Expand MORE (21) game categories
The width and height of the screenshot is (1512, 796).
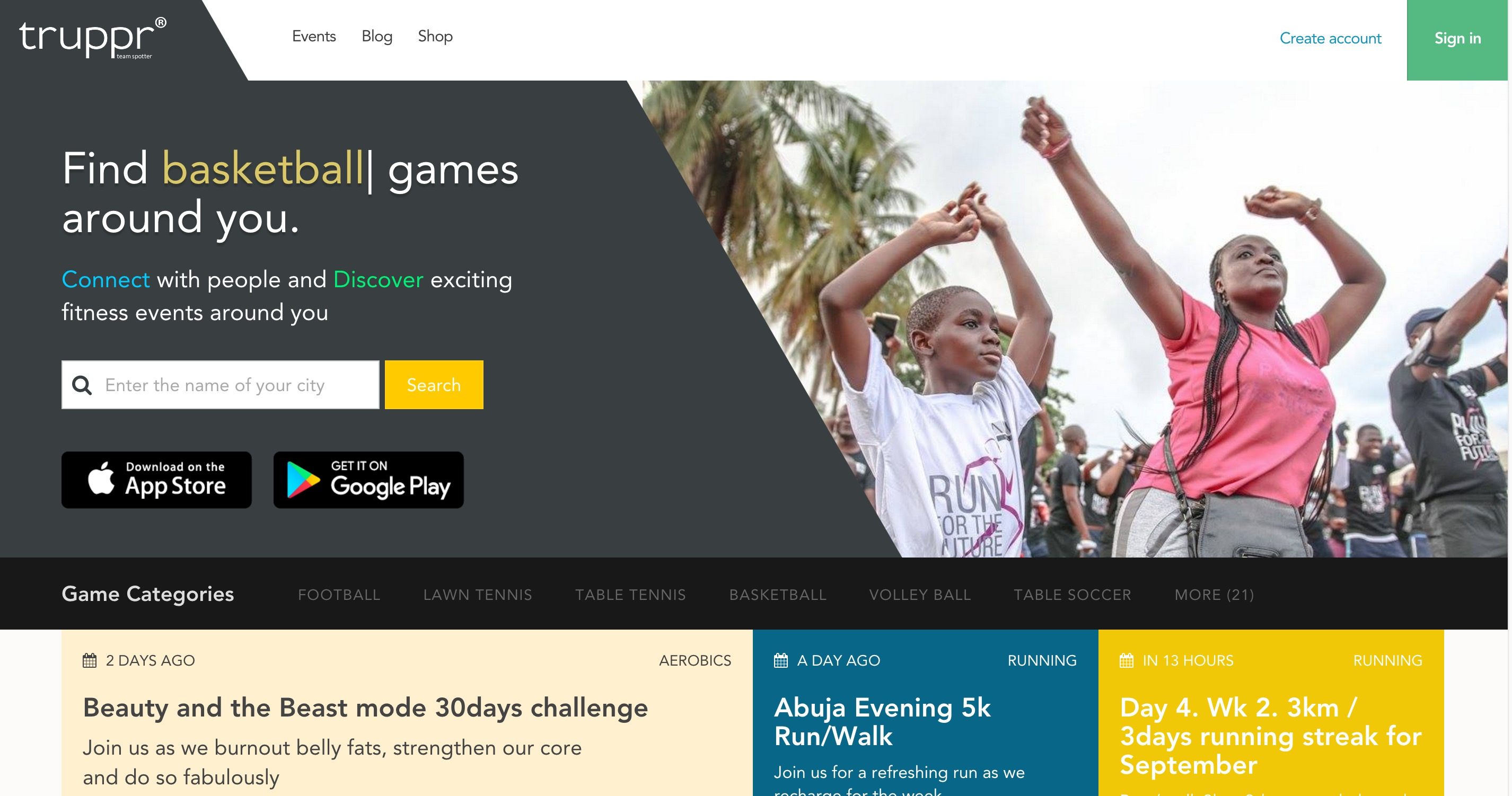click(x=1214, y=595)
